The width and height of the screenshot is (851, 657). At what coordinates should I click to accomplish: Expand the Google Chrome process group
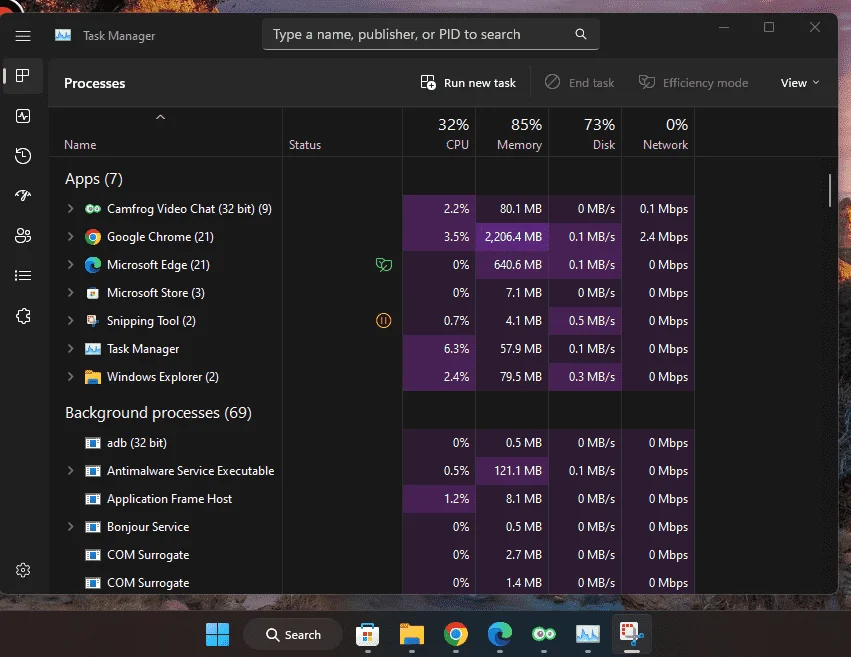pos(71,237)
